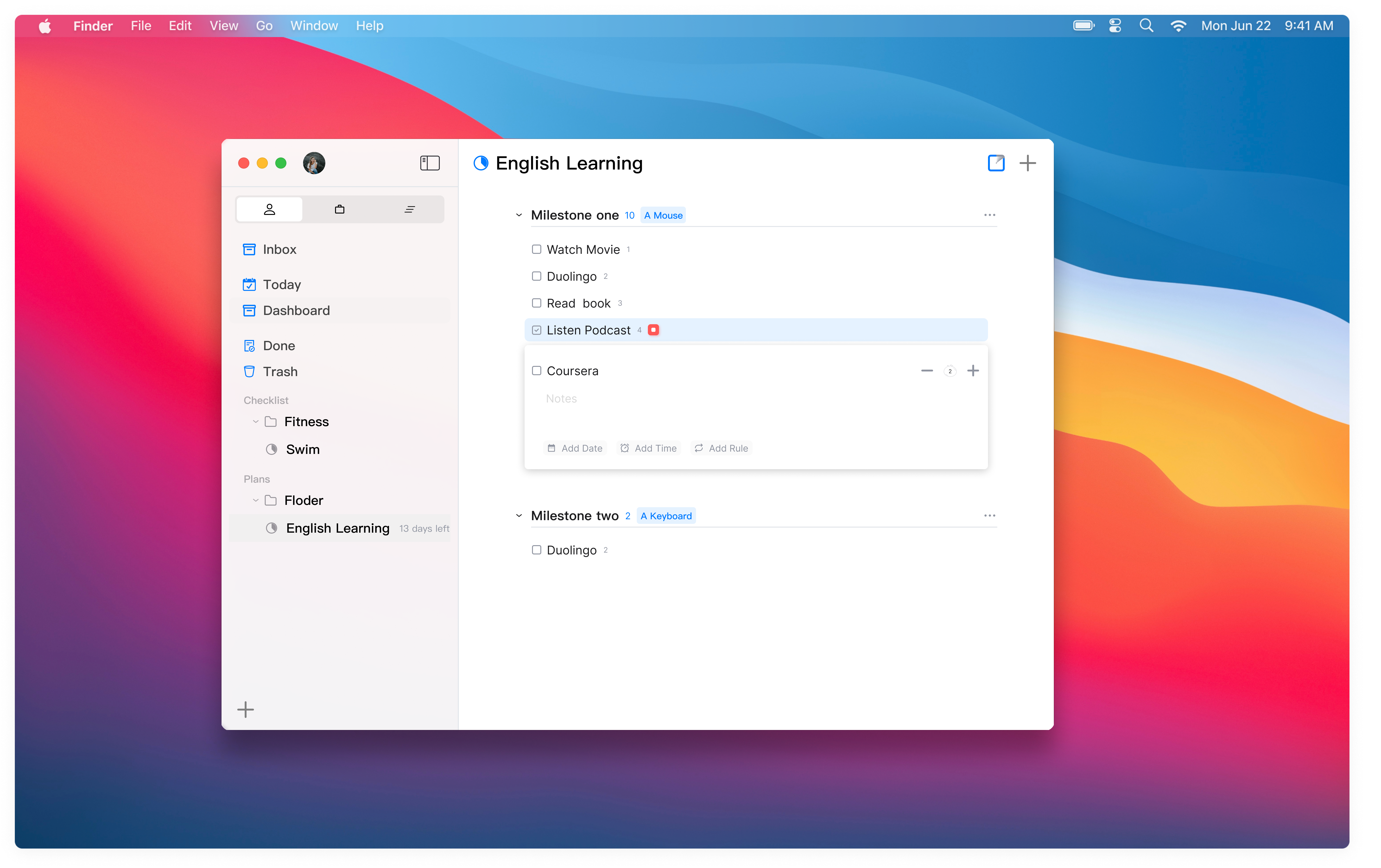Image resolution: width=1381 pixels, height=868 pixels.
Task: Increase Coursera points with plus
Action: pos(973,371)
